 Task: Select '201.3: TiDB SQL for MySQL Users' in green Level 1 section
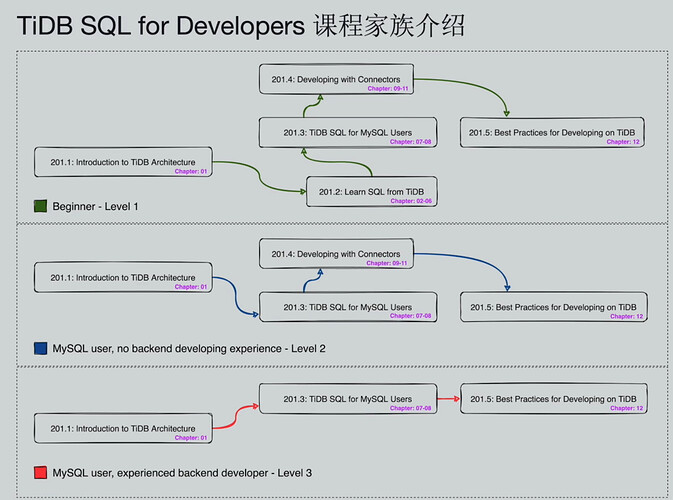pos(348,133)
